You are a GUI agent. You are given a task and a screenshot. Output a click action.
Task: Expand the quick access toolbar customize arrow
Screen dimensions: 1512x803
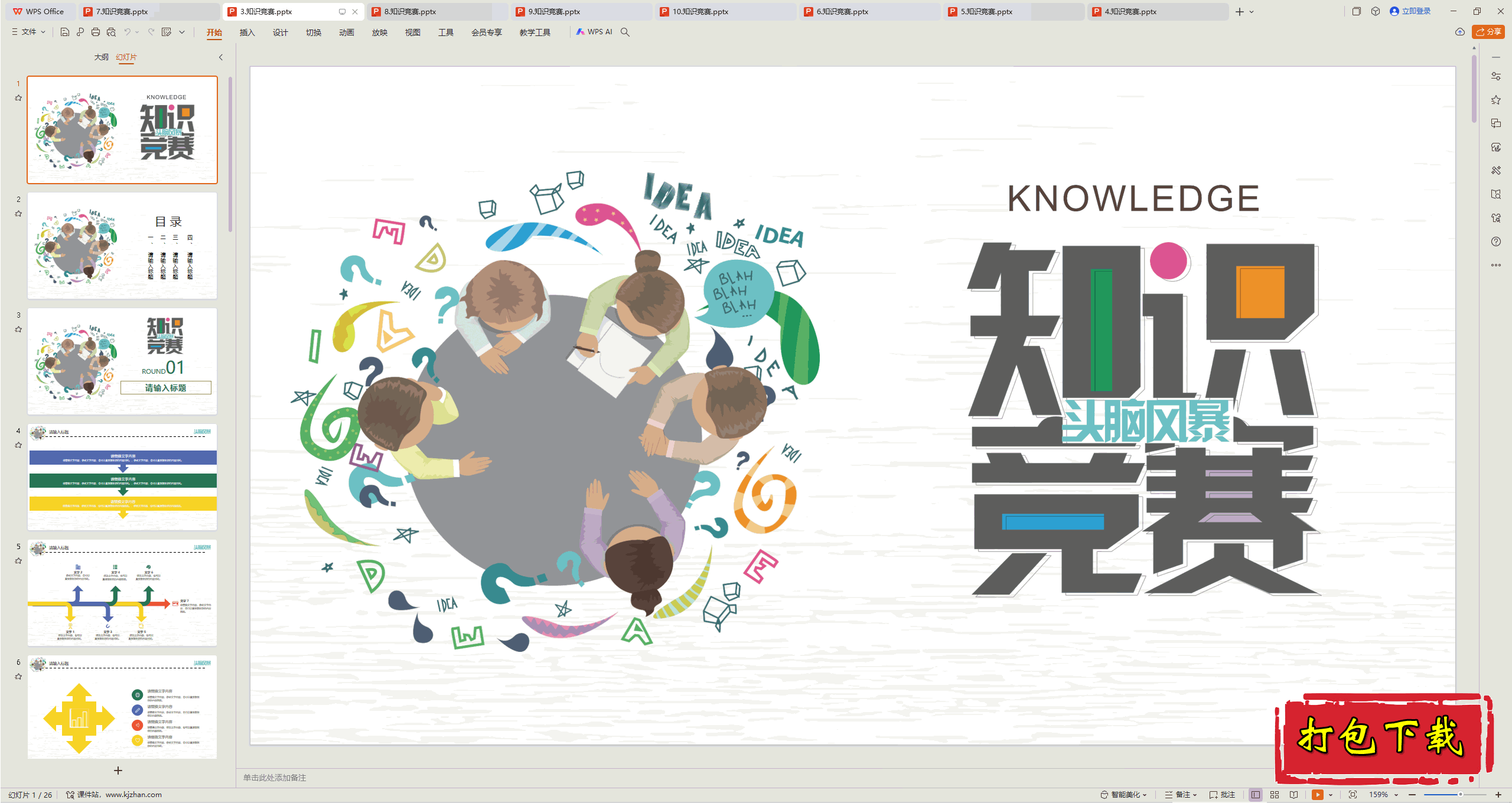[x=182, y=32]
